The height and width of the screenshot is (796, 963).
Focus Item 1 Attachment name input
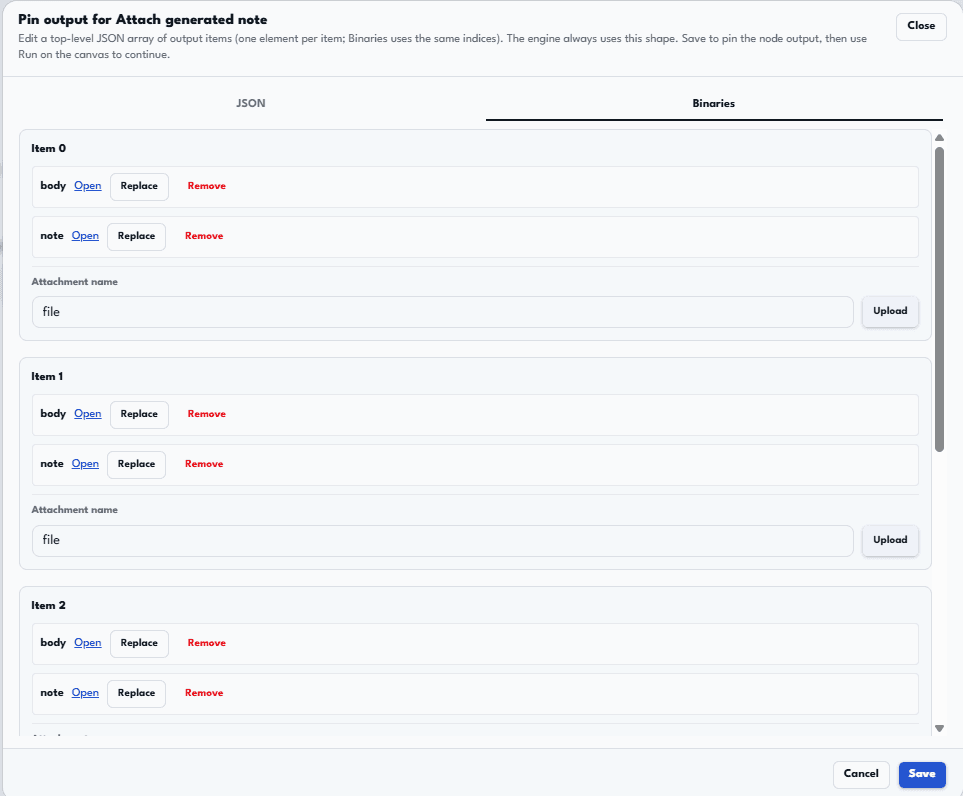[442, 540]
